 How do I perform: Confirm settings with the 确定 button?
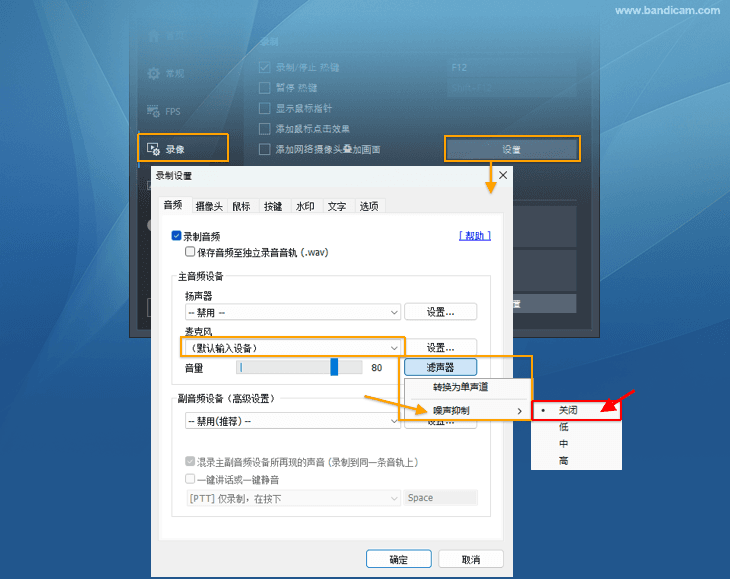399,559
